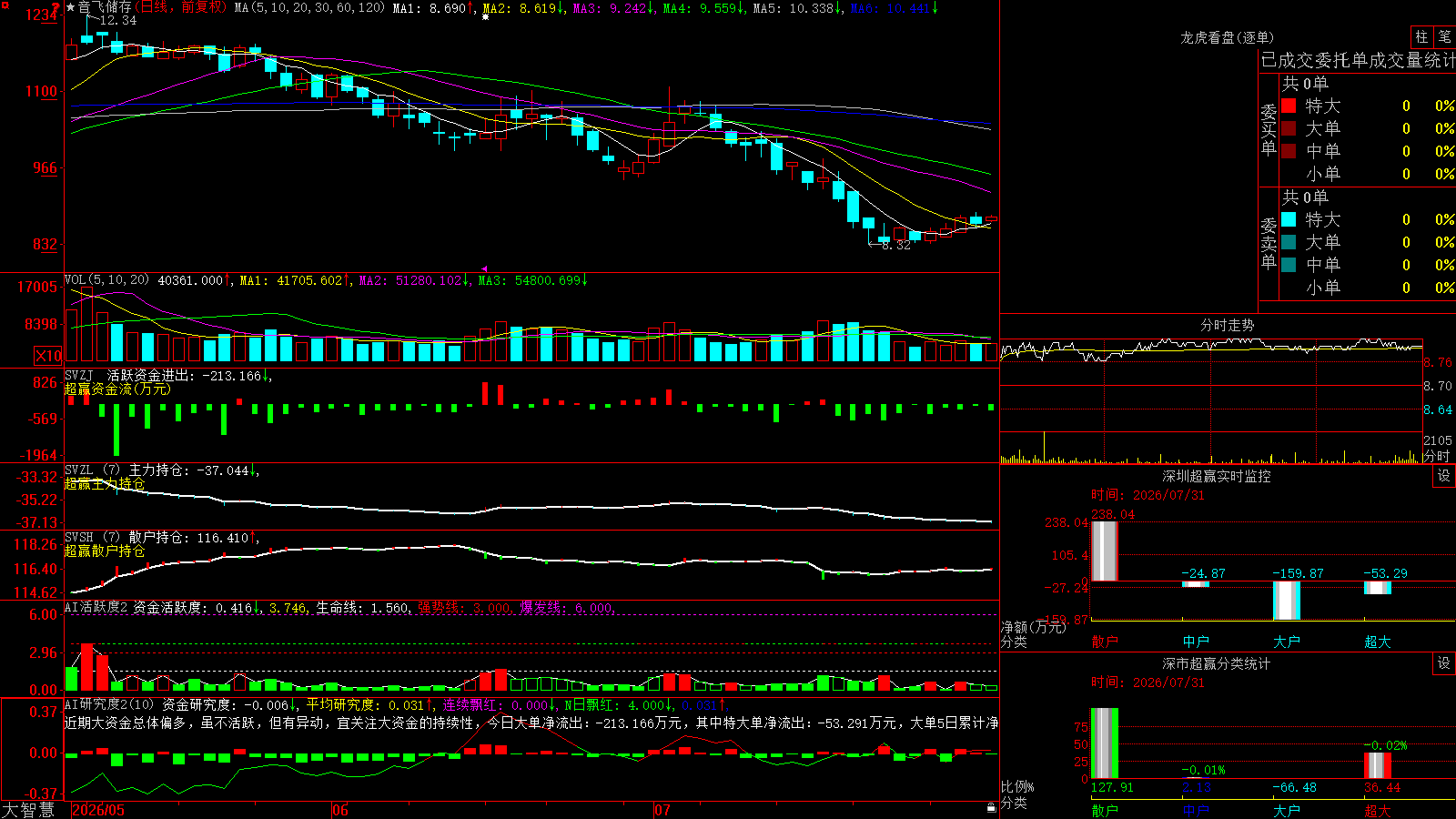The height and width of the screenshot is (819, 1456).
Task: Click the 超赢散户持仓 label
Action: pyautogui.click(x=105, y=551)
